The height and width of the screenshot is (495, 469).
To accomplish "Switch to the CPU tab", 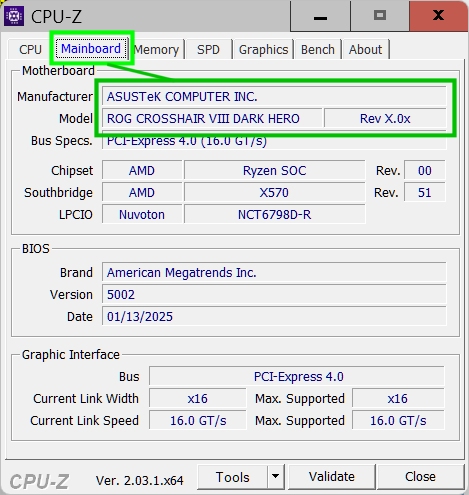I will pyautogui.click(x=30, y=50).
